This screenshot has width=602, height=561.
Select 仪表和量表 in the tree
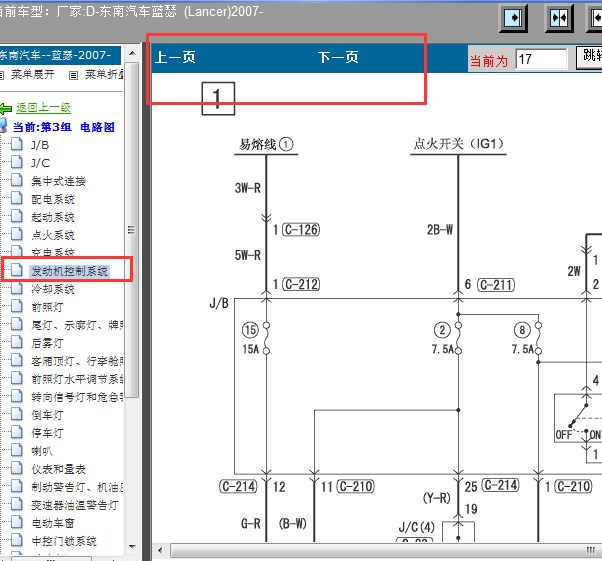[x=58, y=469]
